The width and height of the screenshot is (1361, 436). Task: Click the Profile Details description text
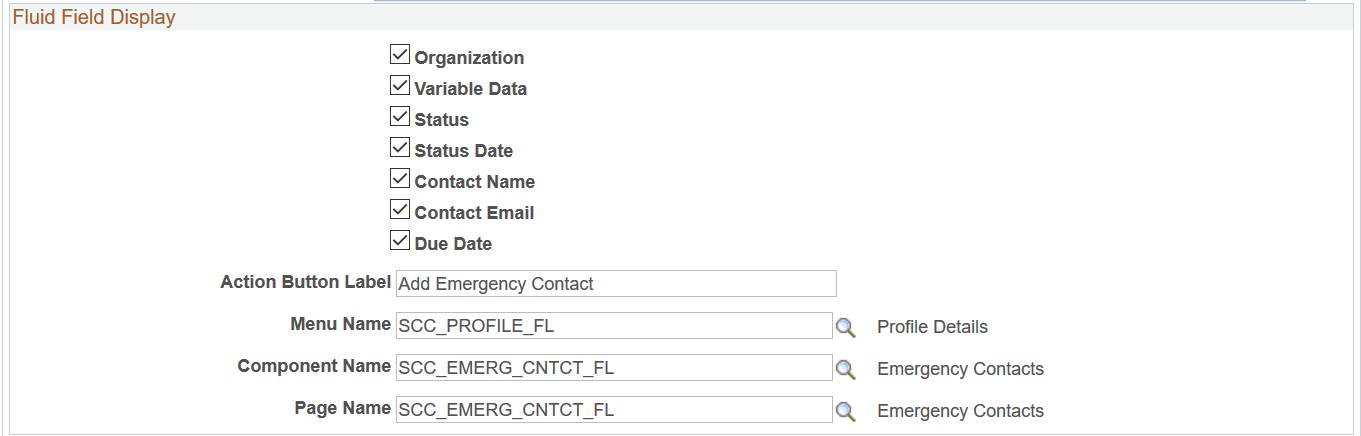click(x=932, y=327)
